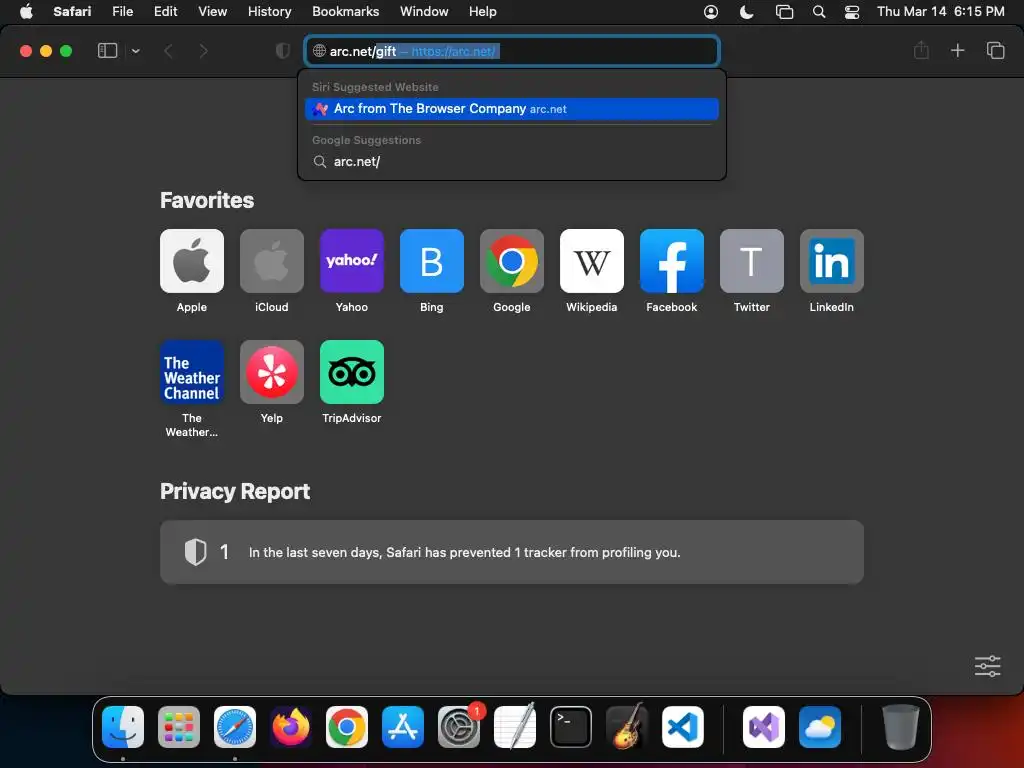Viewport: 1024px width, 768px height.
Task: Open the History menu
Action: tap(269, 12)
